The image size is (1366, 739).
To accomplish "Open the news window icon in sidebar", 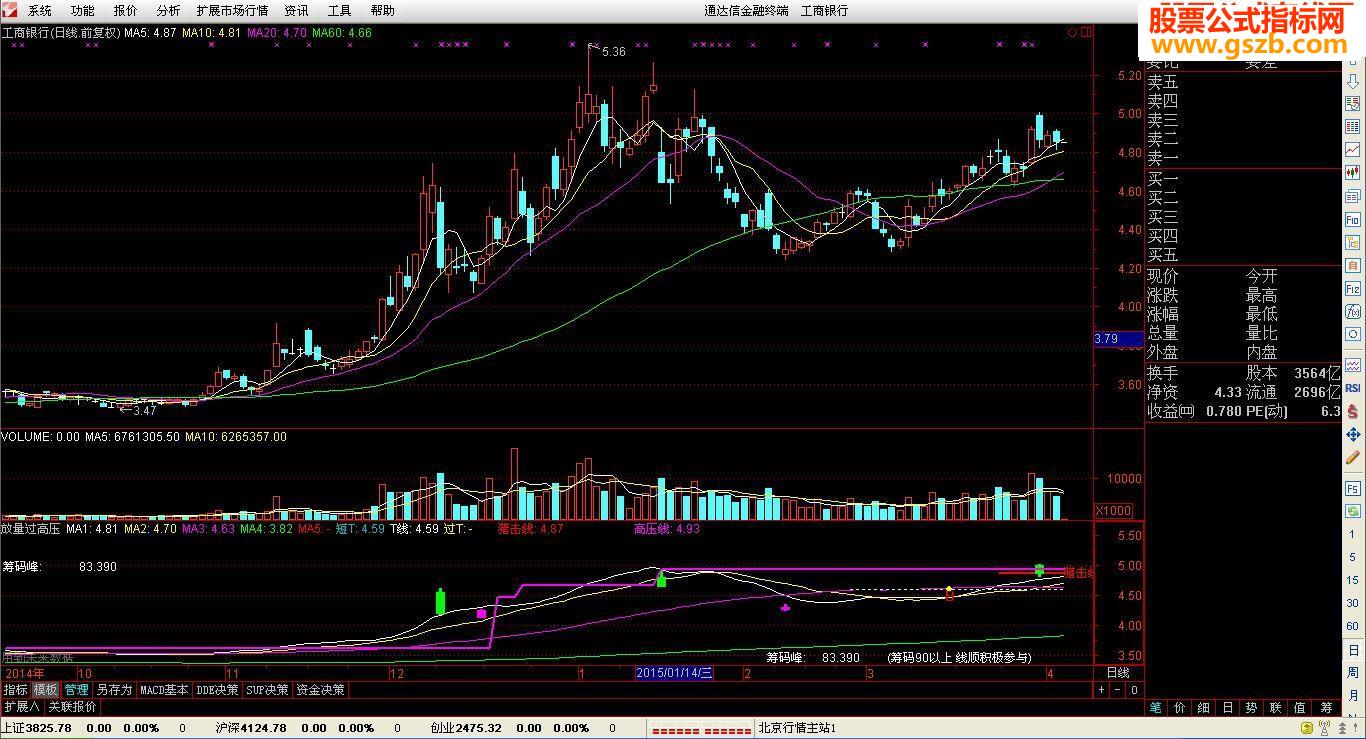I will 1353,195.
